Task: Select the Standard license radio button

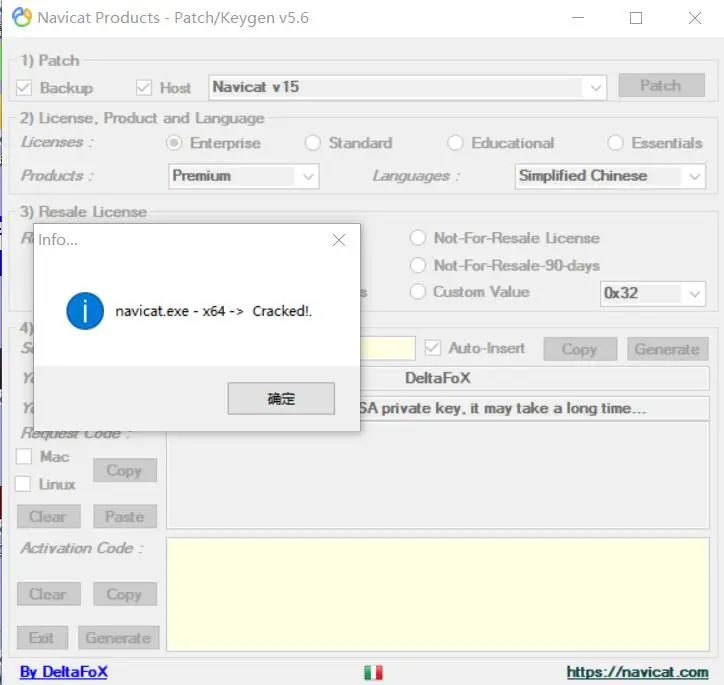Action: pyautogui.click(x=313, y=143)
